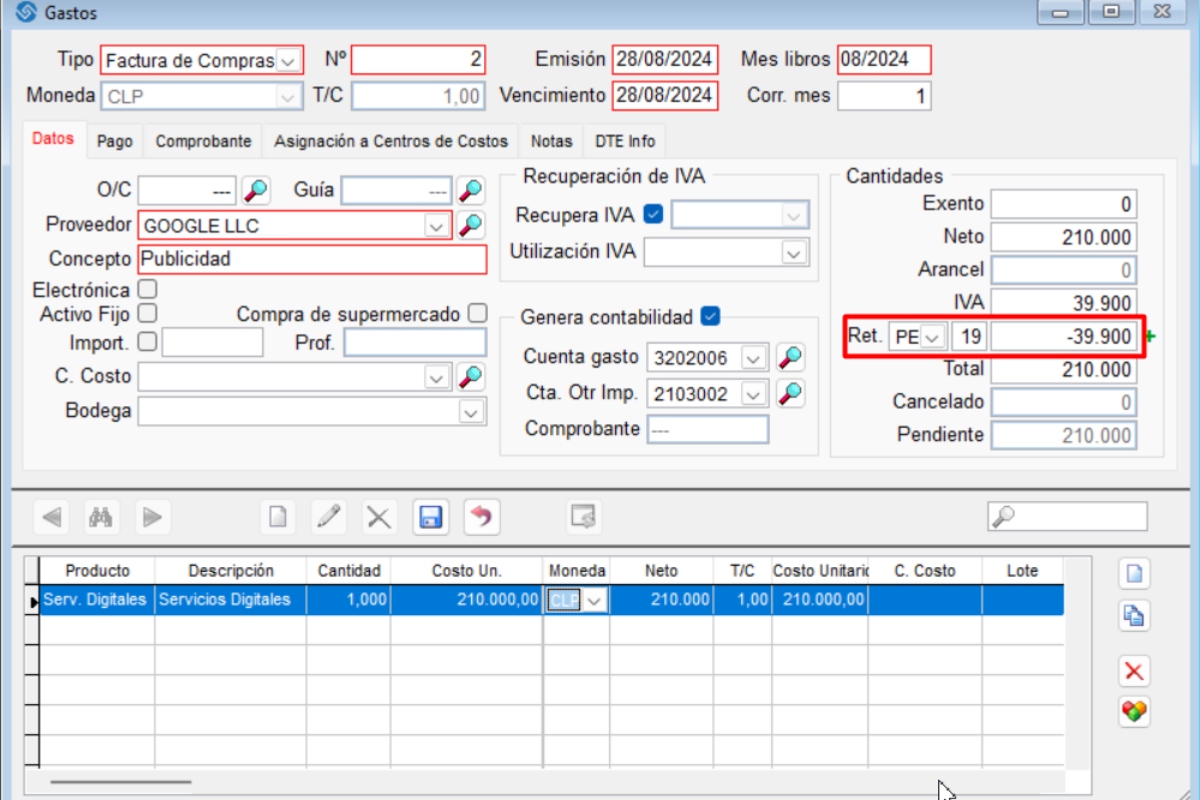Click the Mes libros field
Image resolution: width=1200 pixels, height=800 pixels.
click(884, 60)
